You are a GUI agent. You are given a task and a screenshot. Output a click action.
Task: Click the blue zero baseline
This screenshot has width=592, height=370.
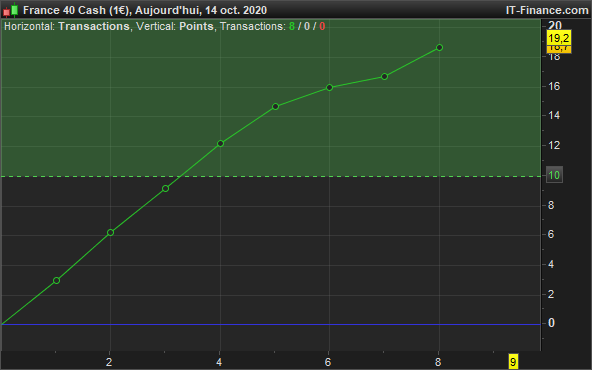point(270,324)
